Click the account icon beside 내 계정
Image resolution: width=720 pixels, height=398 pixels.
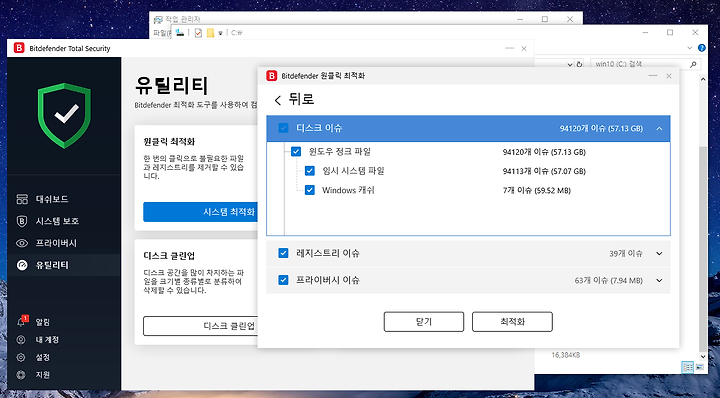coord(21,340)
